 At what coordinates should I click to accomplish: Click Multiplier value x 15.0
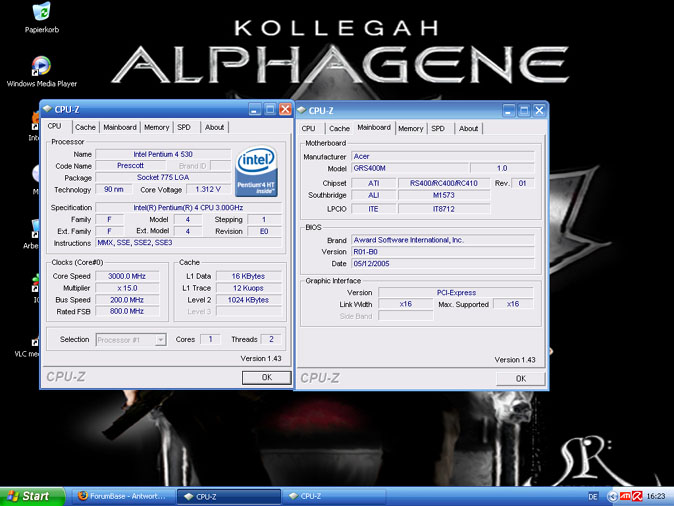(x=127, y=288)
